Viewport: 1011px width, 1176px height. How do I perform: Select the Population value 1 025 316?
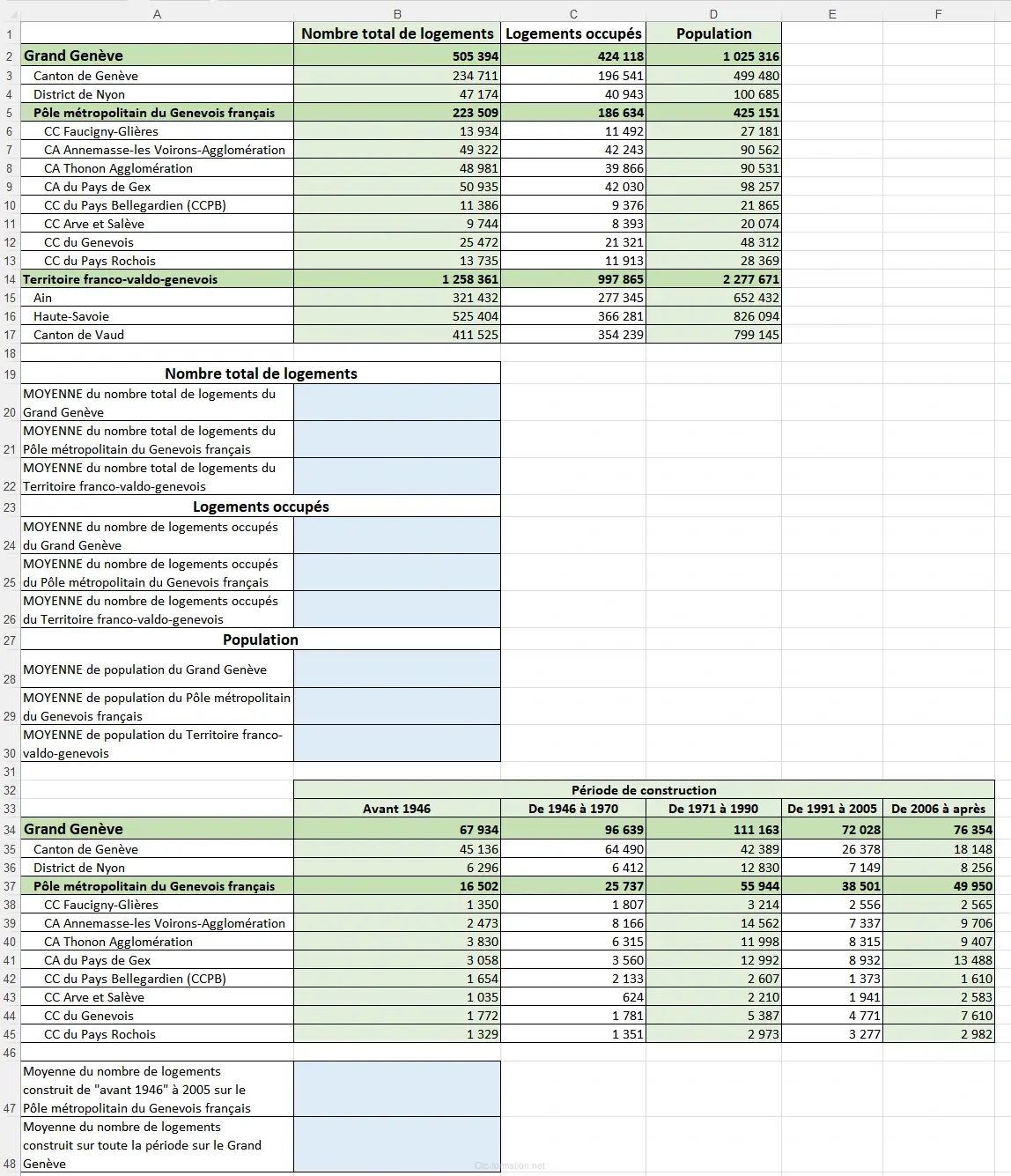click(x=713, y=56)
